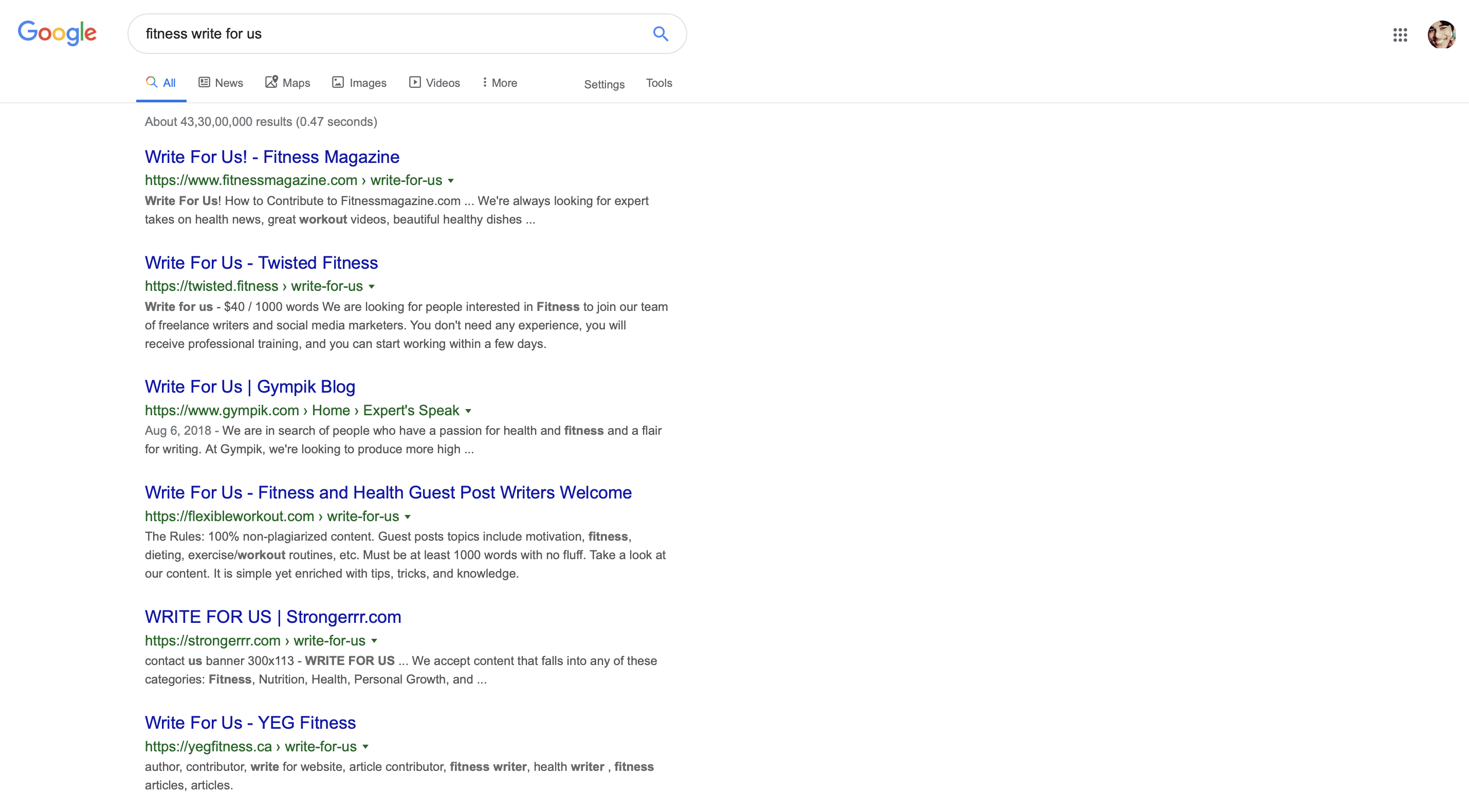Open Write For Us - Twisted Fitness result
The image size is (1469, 812).
click(261, 263)
